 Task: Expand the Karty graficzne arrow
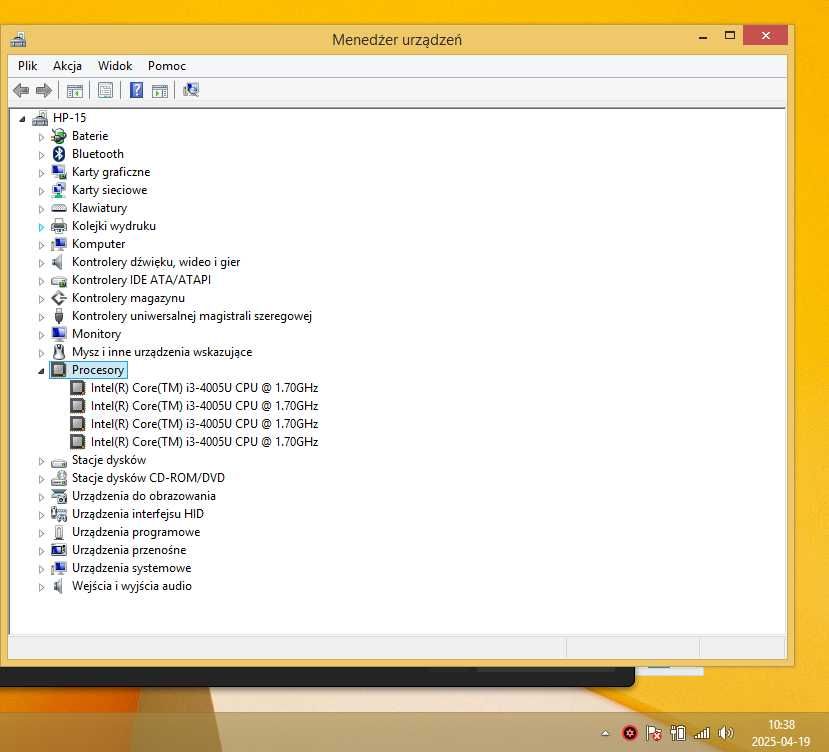click(x=41, y=173)
